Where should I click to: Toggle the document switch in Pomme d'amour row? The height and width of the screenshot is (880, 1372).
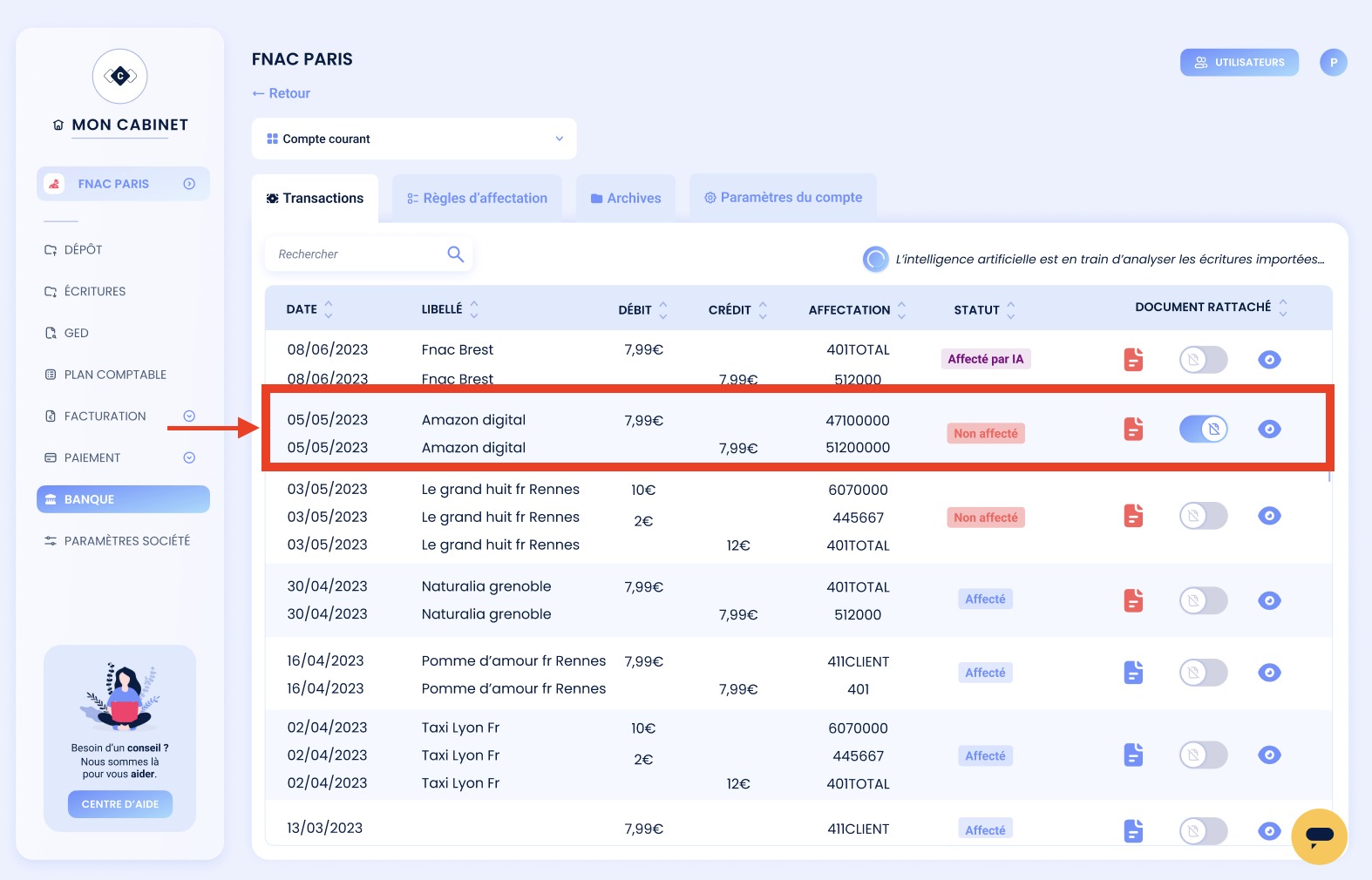coord(1203,673)
